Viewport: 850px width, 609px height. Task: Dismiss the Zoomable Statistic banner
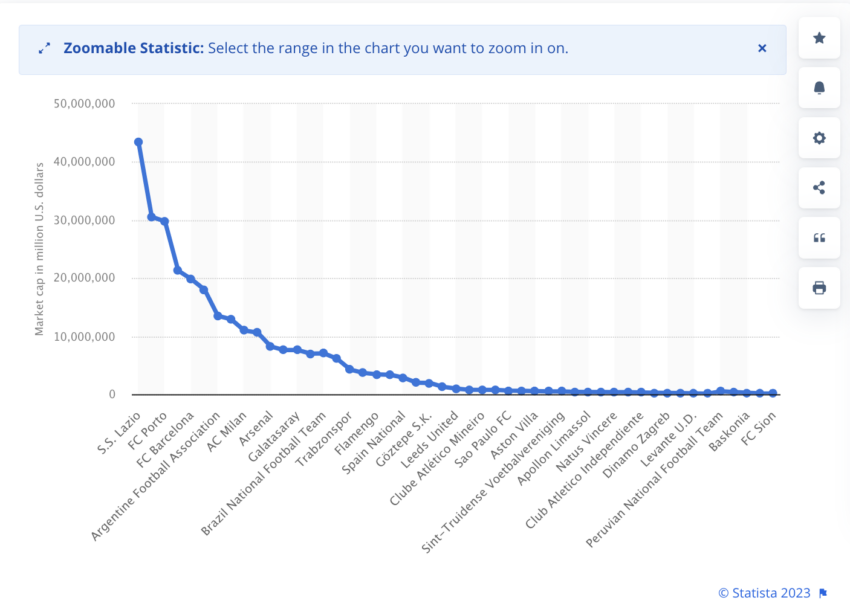[x=762, y=48]
